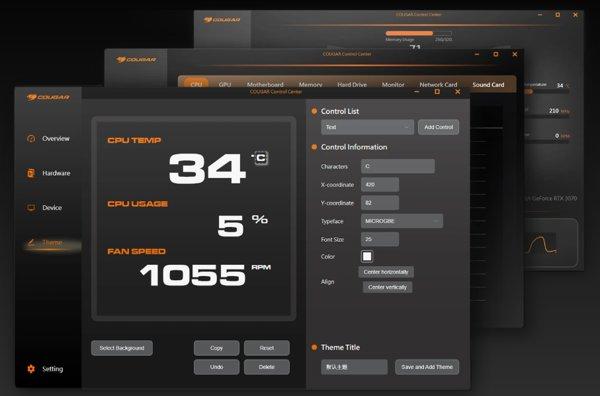The width and height of the screenshot is (600, 396).
Task: Select the 5 usage value in preview
Action: (231, 226)
